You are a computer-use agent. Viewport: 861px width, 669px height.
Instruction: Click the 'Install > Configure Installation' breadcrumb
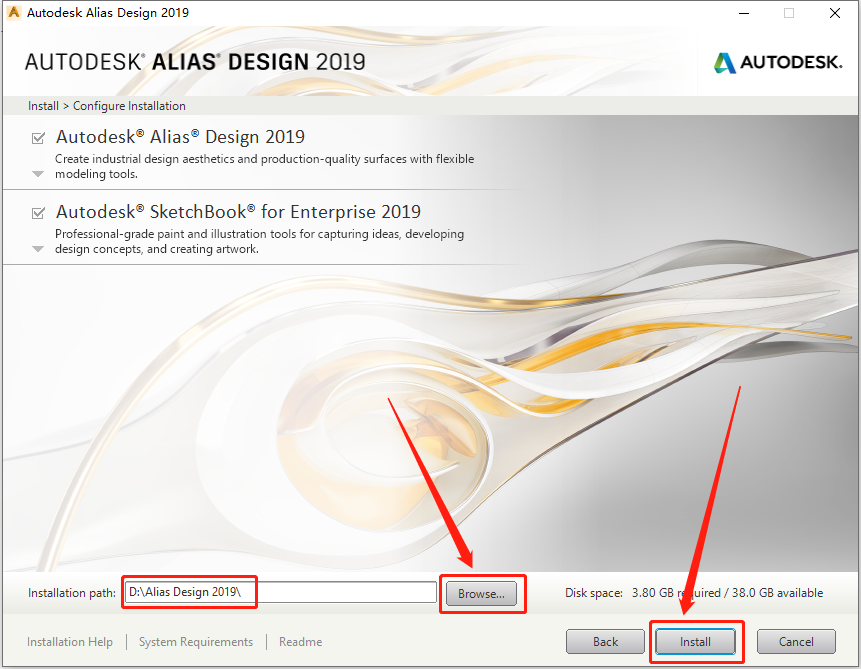(x=107, y=106)
